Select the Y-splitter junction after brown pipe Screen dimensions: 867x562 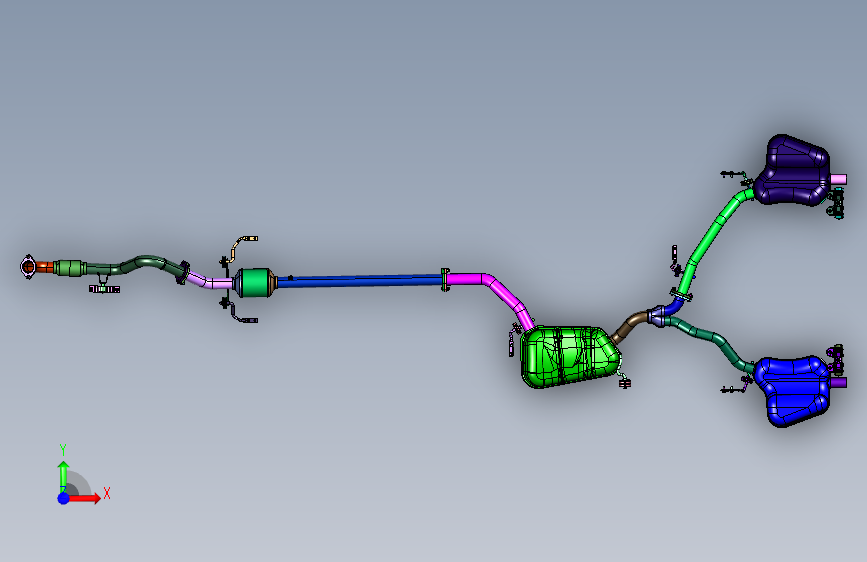(x=658, y=316)
